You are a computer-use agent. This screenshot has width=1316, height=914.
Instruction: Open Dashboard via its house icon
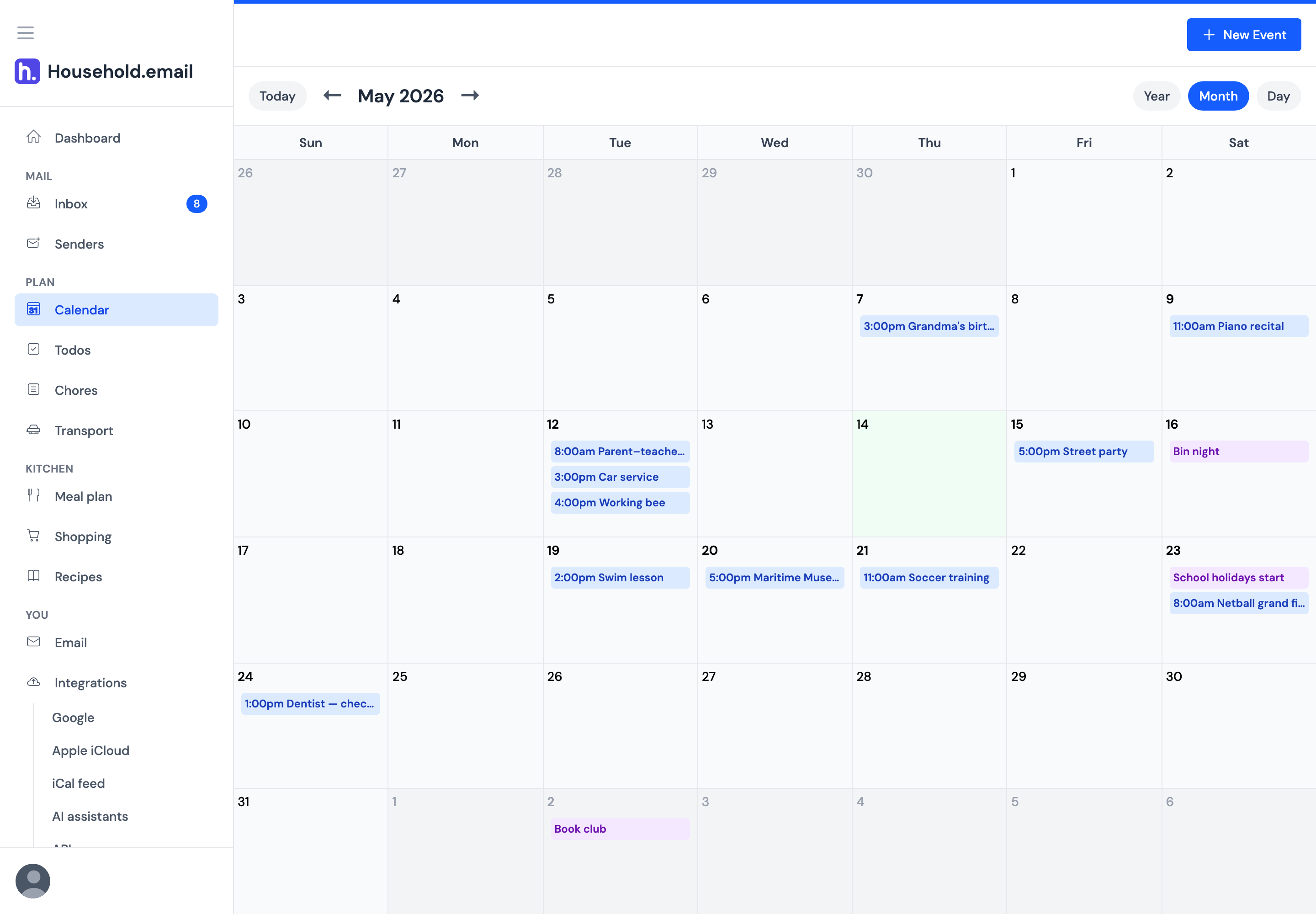click(34, 137)
